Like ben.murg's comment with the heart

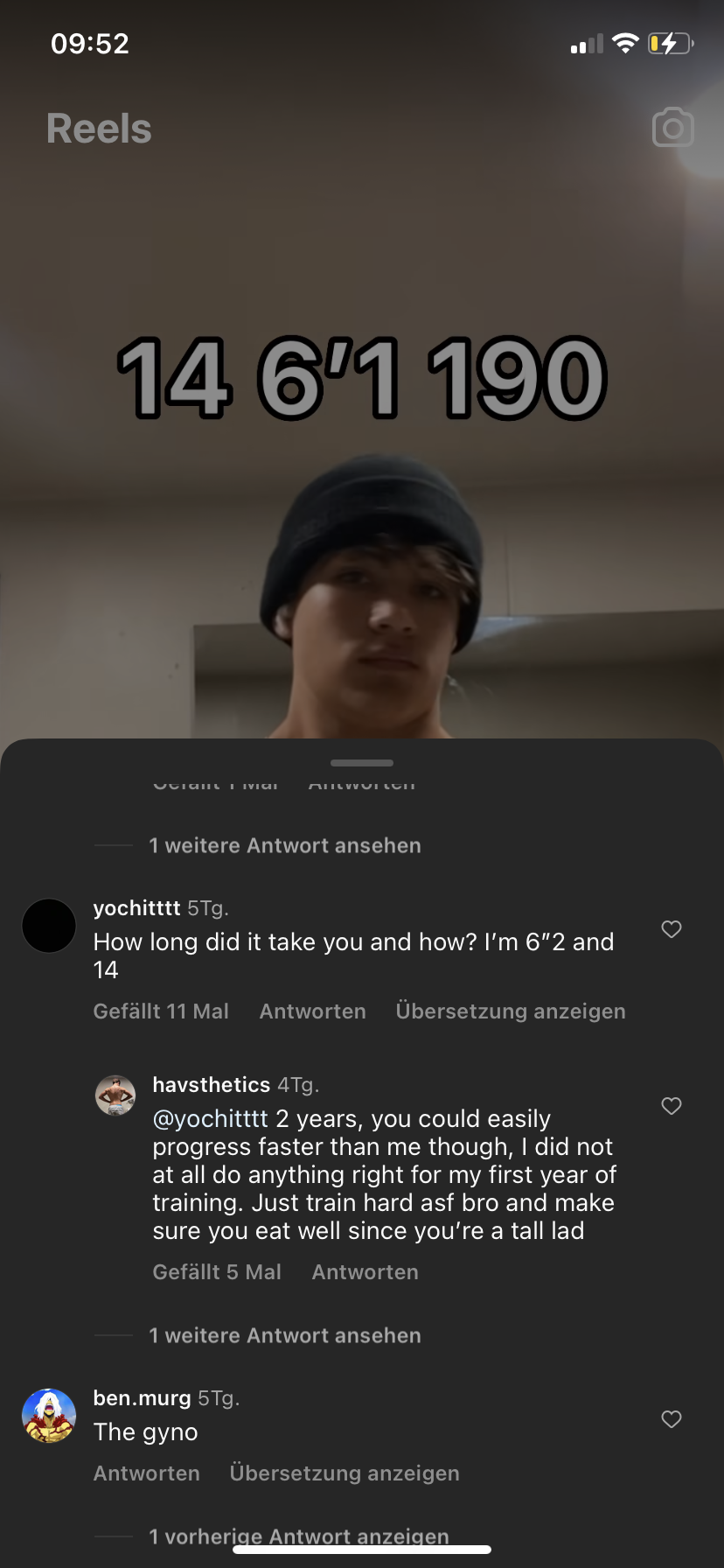pos(672,1419)
